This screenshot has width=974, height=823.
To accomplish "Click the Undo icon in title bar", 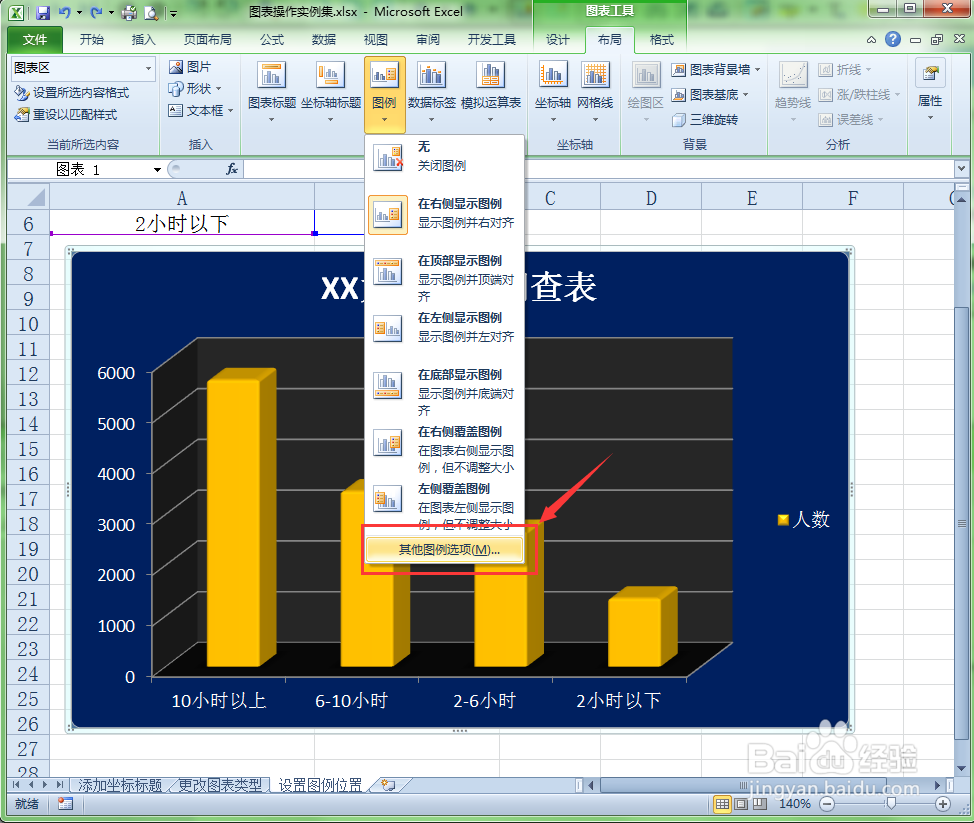I will pos(64,12).
